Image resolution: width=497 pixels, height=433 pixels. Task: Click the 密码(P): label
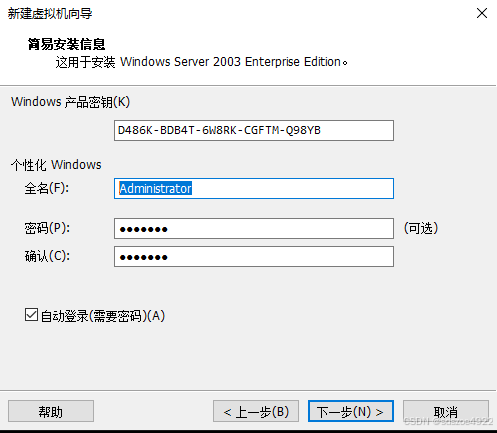click(47, 228)
